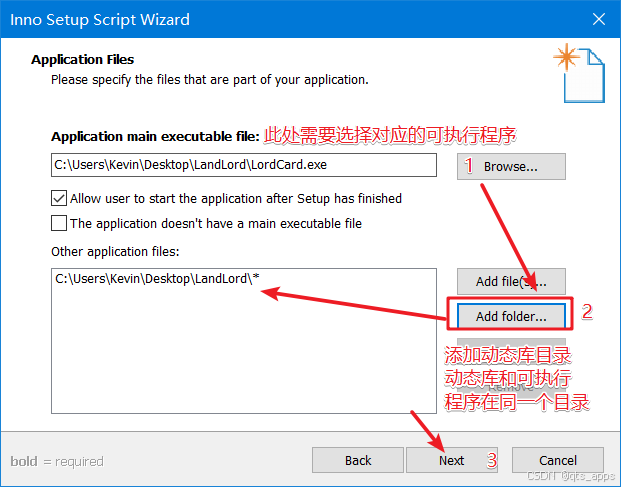The image size is (621, 487).
Task: Select the C:\Users\Kevin\Desktop\LandLord\* entry in the list
Action: coord(157,279)
